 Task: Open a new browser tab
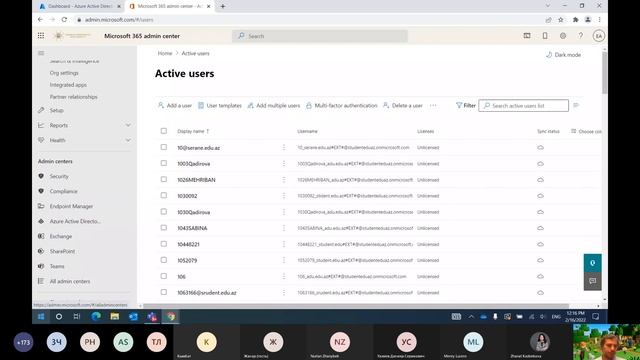[222, 6]
